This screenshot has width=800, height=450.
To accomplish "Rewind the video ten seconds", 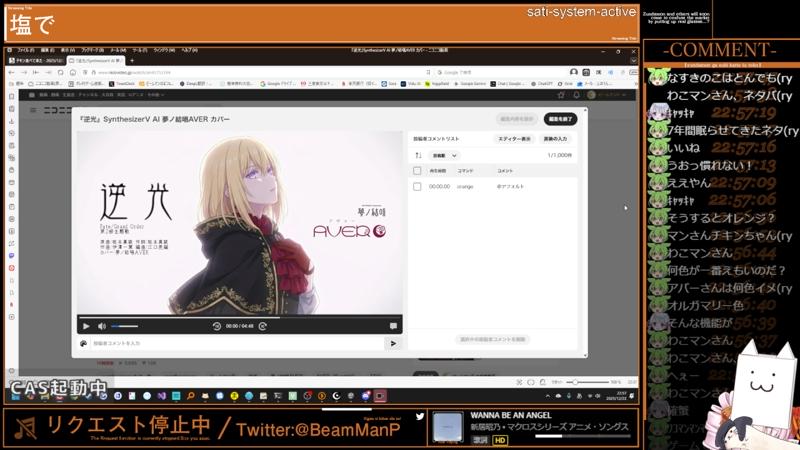I will click(x=216, y=326).
